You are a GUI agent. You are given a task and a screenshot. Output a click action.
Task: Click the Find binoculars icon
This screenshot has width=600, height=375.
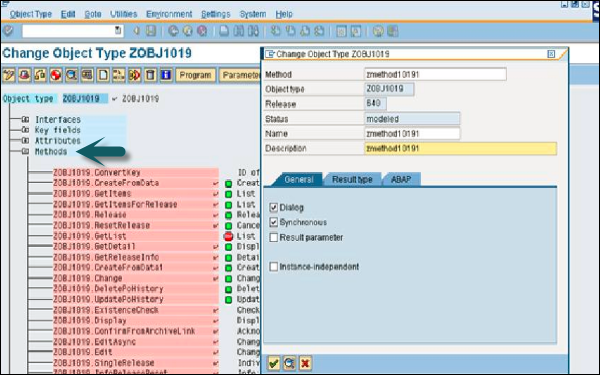point(238,31)
